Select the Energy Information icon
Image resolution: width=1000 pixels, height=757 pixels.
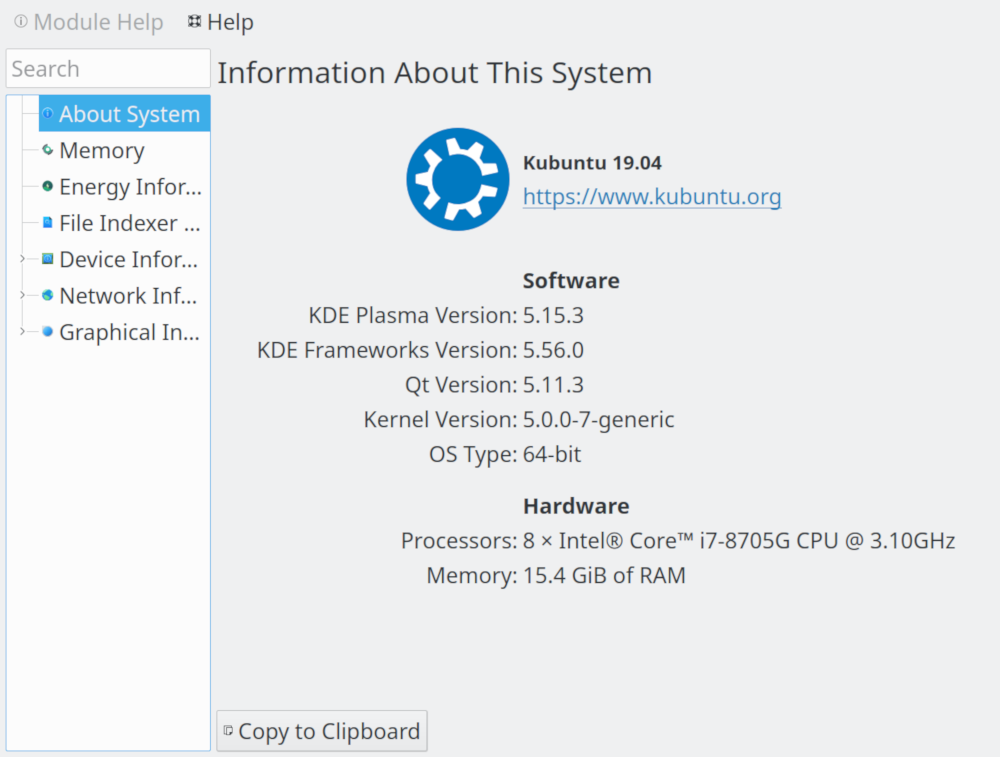pyautogui.click(x=48, y=187)
